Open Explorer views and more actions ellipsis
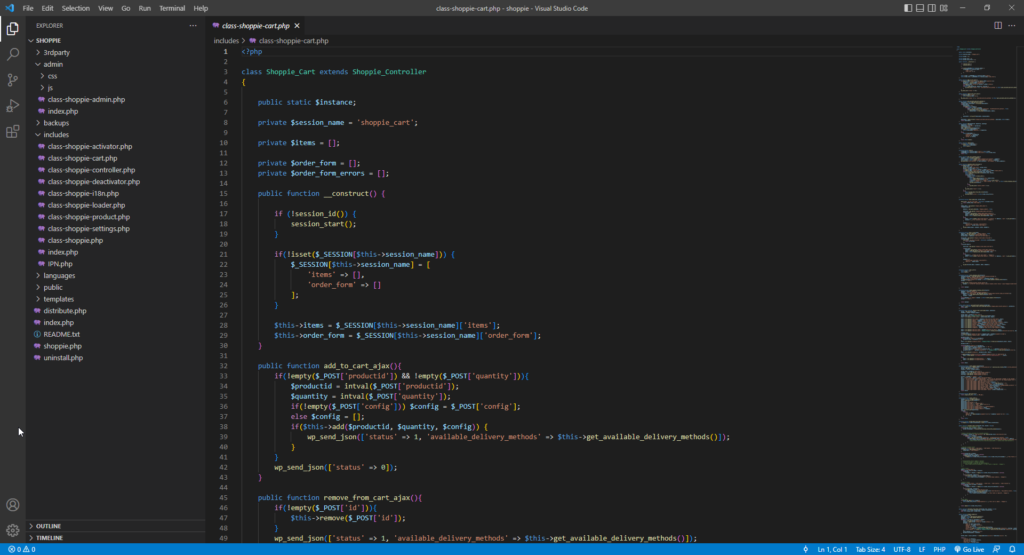 click(193, 25)
